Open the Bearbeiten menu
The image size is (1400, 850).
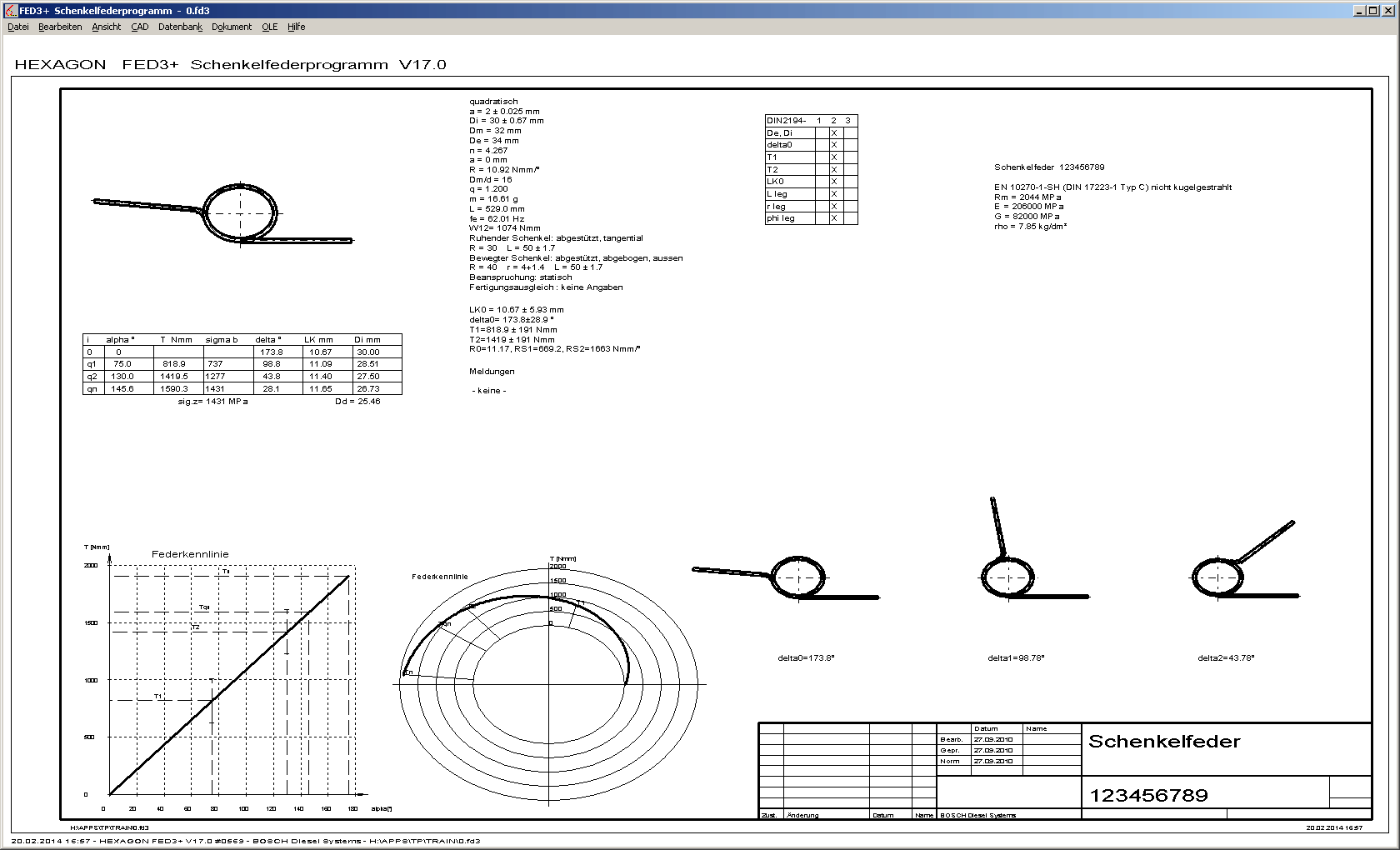pyautogui.click(x=60, y=27)
